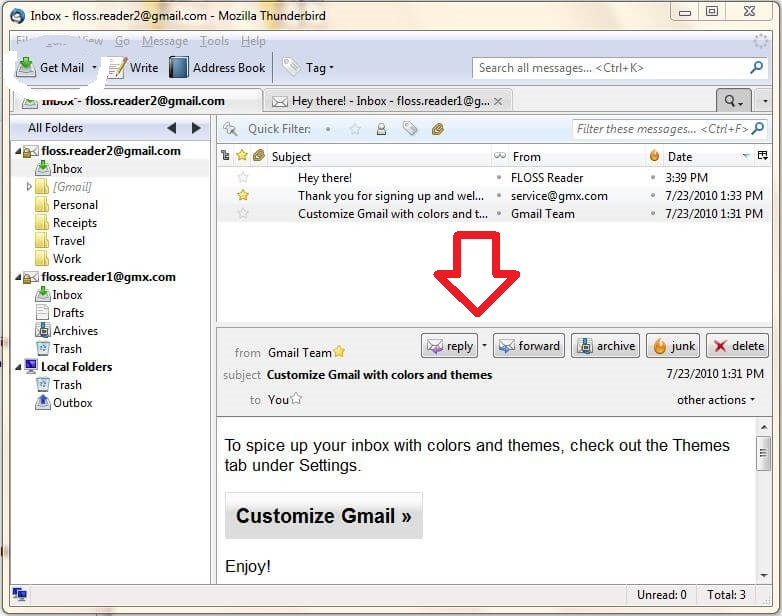Screen dimensions: 782x616
Task: Toggle attachments-only quick filter
Action: pyautogui.click(x=437, y=130)
